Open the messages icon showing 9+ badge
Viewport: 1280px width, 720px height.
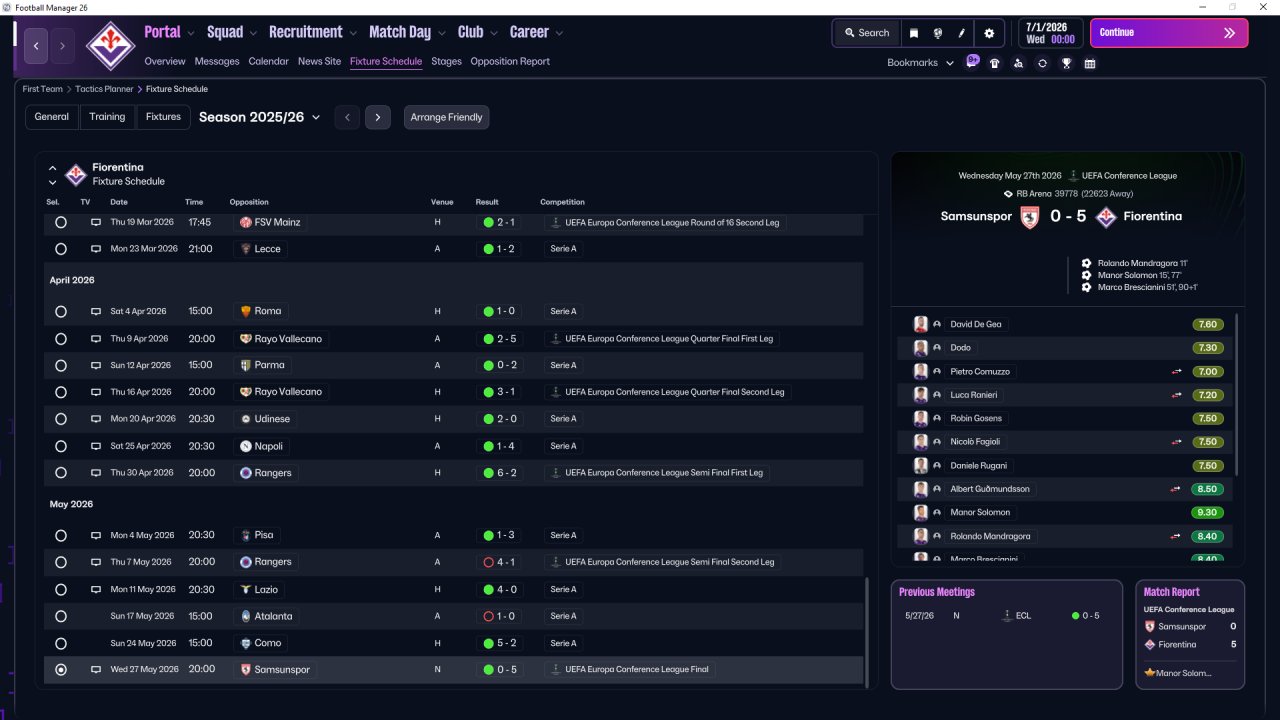click(972, 62)
